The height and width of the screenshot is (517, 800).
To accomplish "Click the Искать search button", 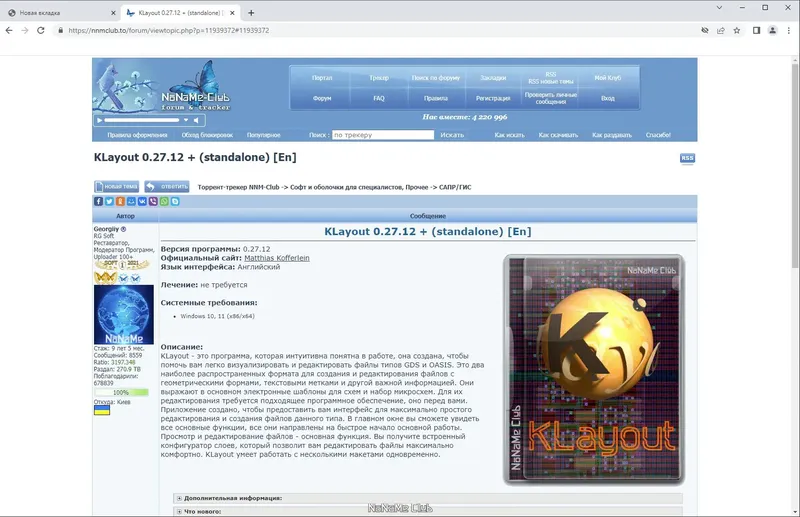I will click(x=452, y=135).
